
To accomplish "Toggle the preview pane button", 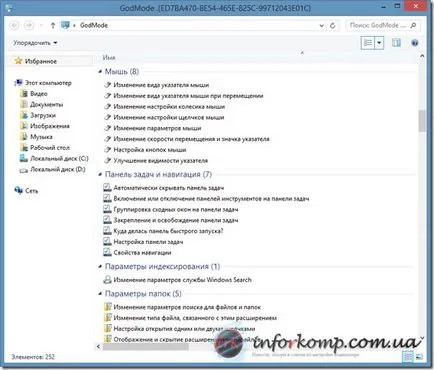I will point(396,43).
